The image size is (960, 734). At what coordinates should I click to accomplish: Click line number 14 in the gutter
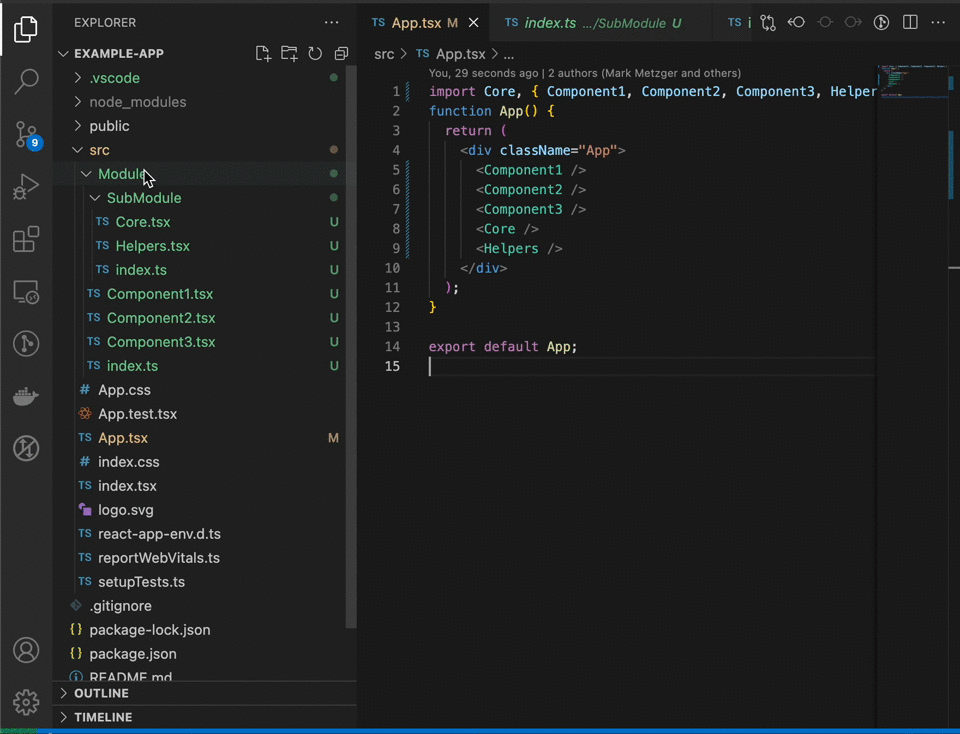pyautogui.click(x=392, y=346)
